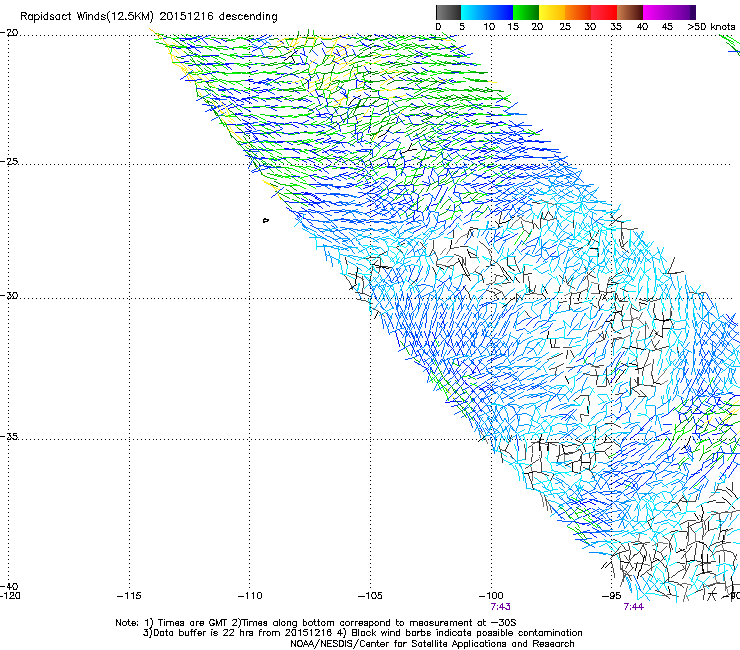Click the purple '7:44' pass time label

(x=633, y=607)
